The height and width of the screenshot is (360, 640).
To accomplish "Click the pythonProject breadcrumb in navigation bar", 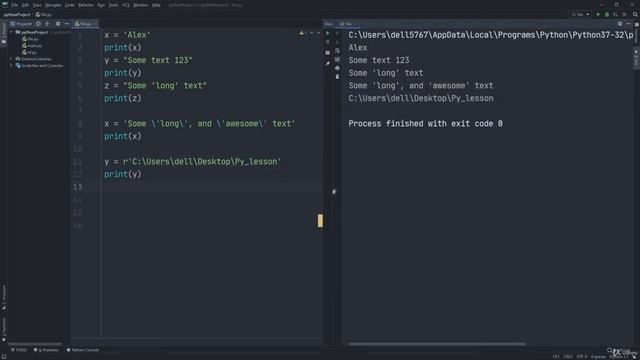I will [x=17, y=15].
